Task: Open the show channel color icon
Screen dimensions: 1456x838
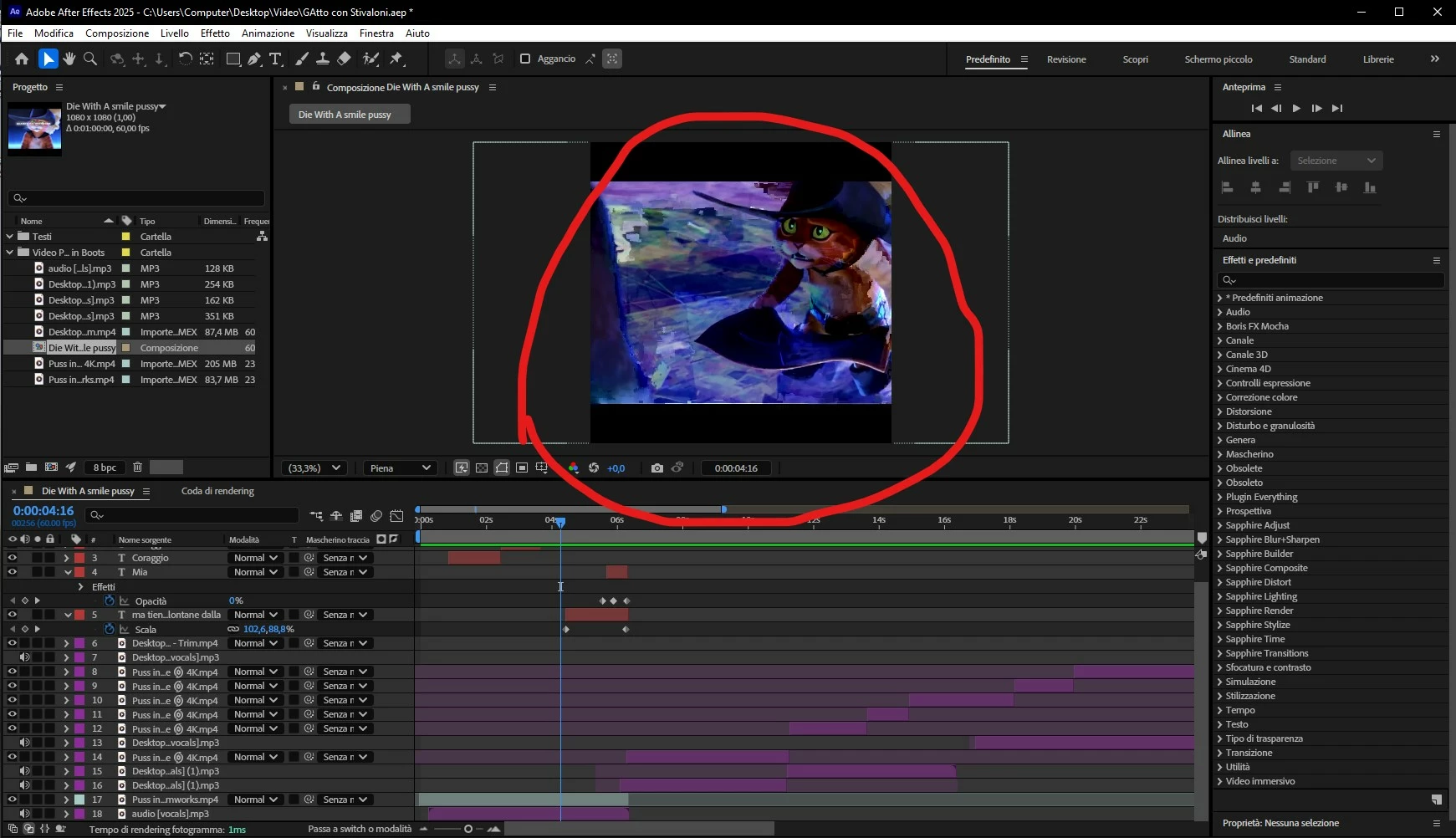Action: [574, 468]
